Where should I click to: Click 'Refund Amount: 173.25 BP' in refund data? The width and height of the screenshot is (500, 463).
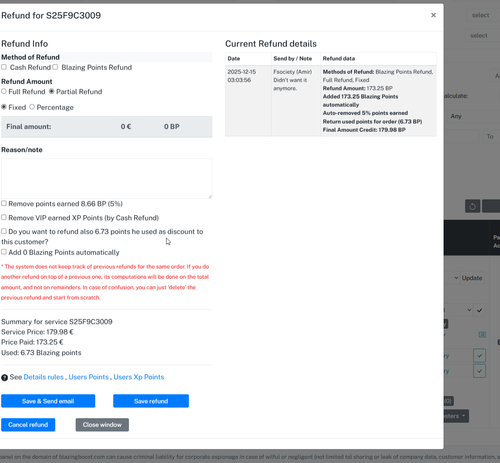[358, 88]
